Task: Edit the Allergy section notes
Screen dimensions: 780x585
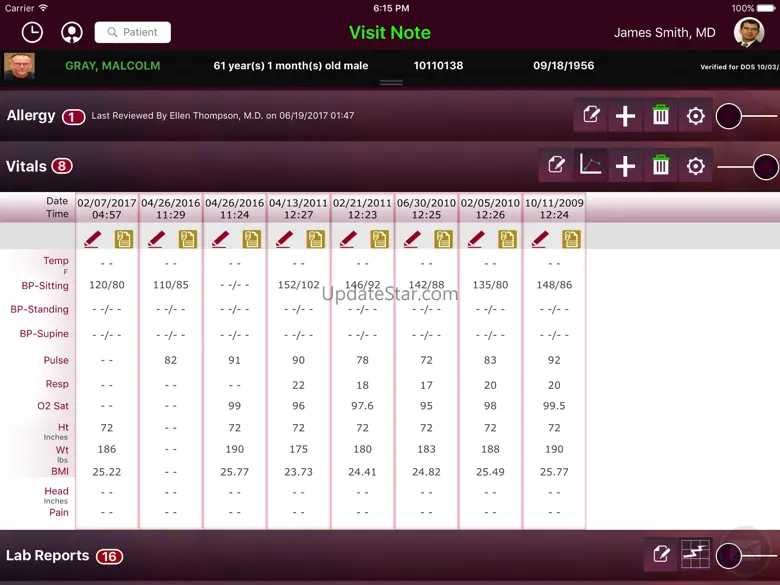Action: coord(590,116)
